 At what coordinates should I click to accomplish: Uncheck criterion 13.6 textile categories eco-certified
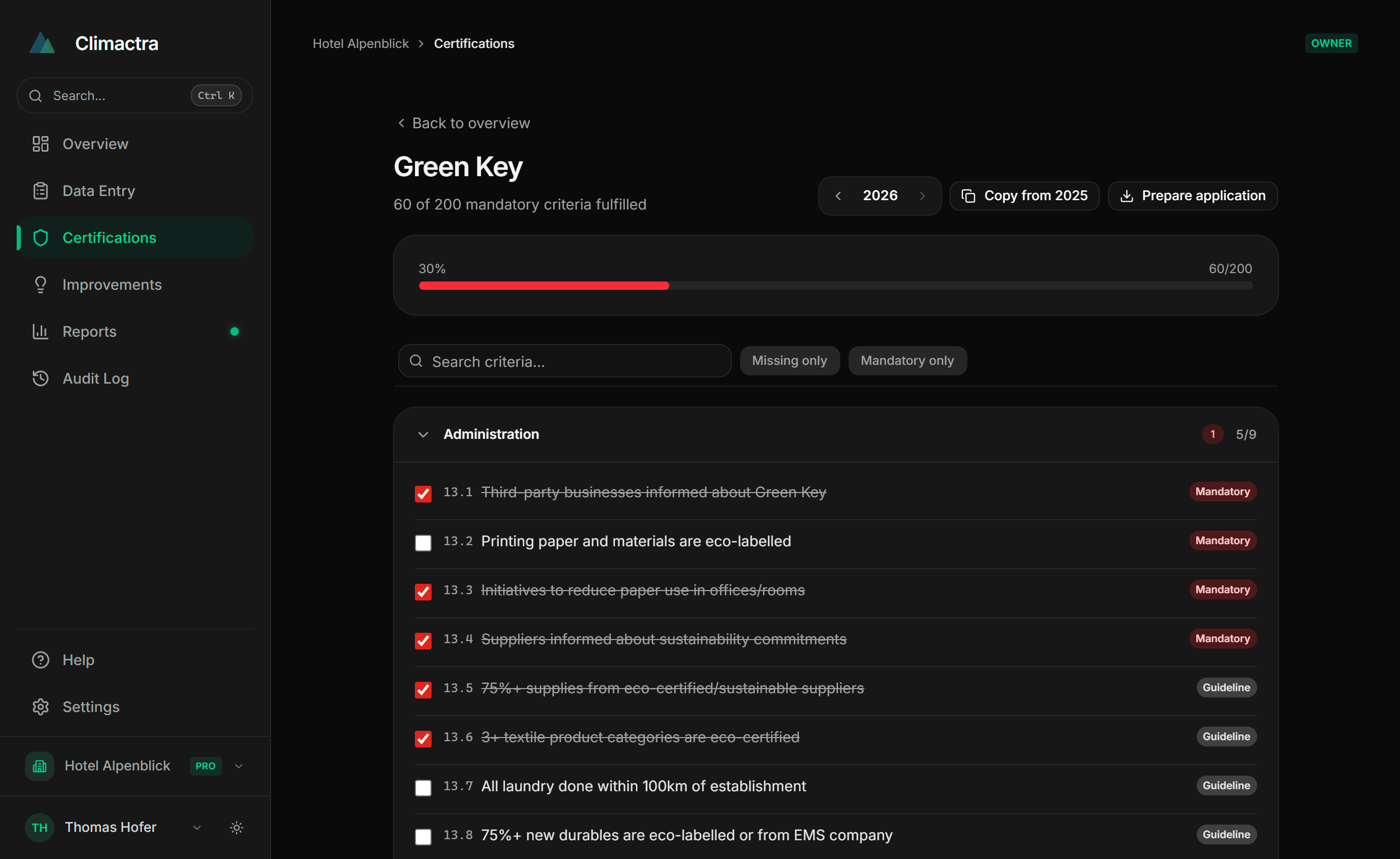[423, 738]
